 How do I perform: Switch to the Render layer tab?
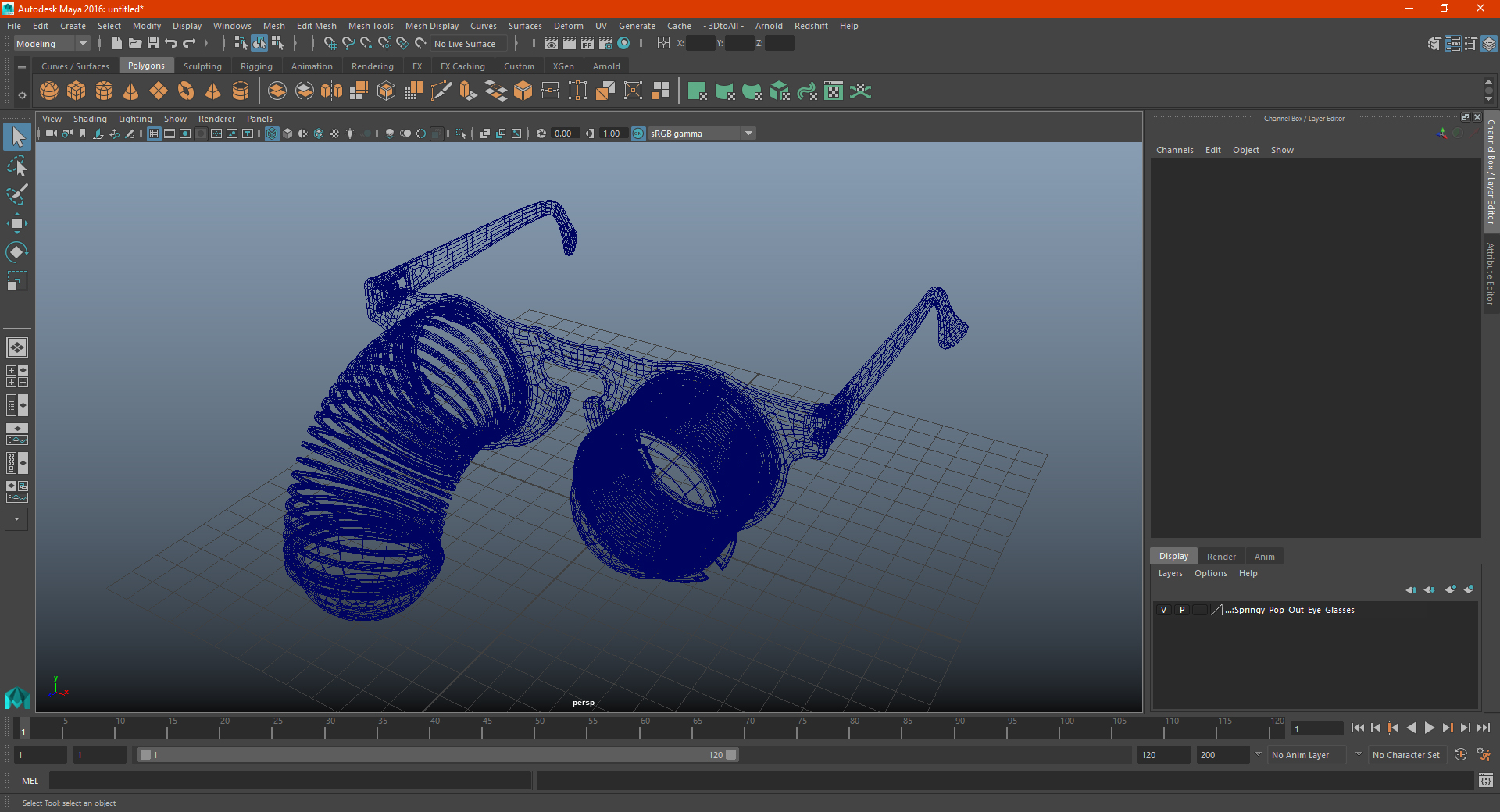[x=1221, y=557]
